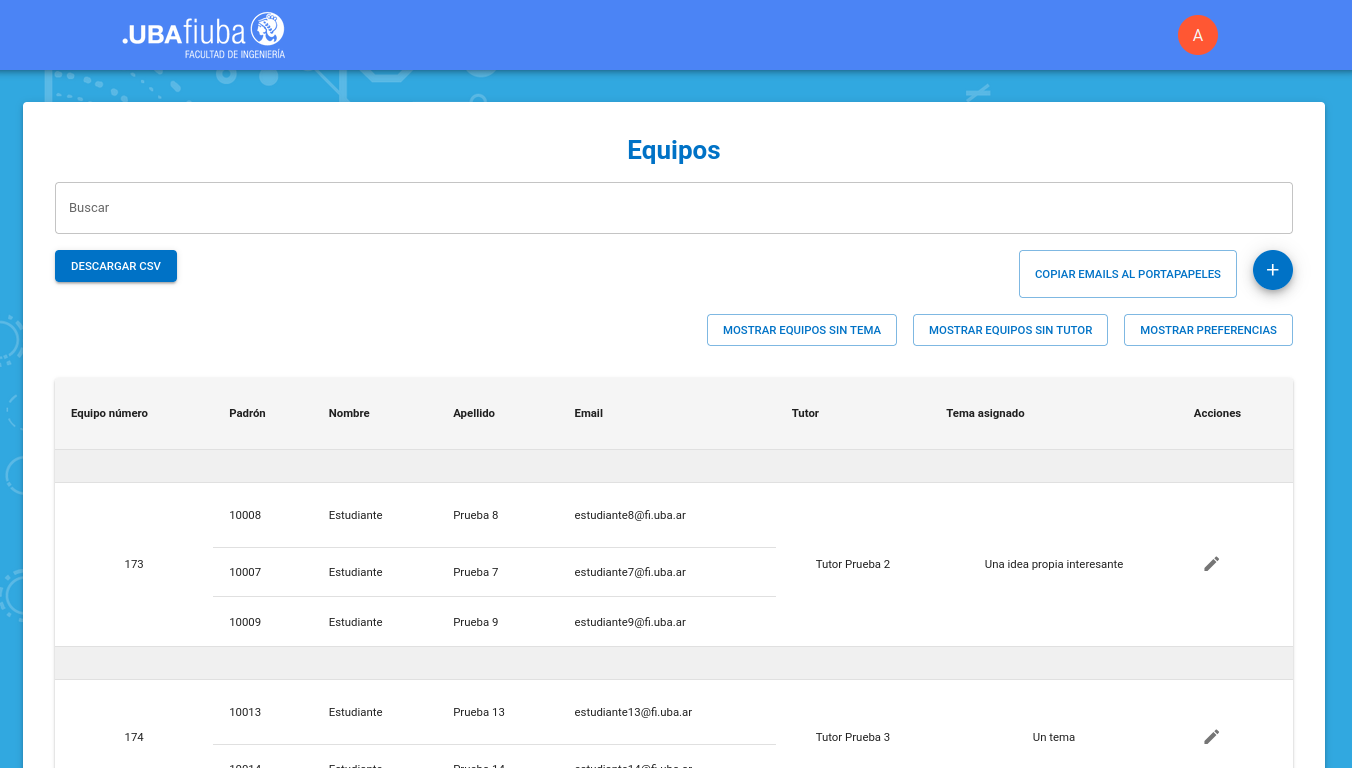
Task: Show teams without topic
Action: (801, 330)
